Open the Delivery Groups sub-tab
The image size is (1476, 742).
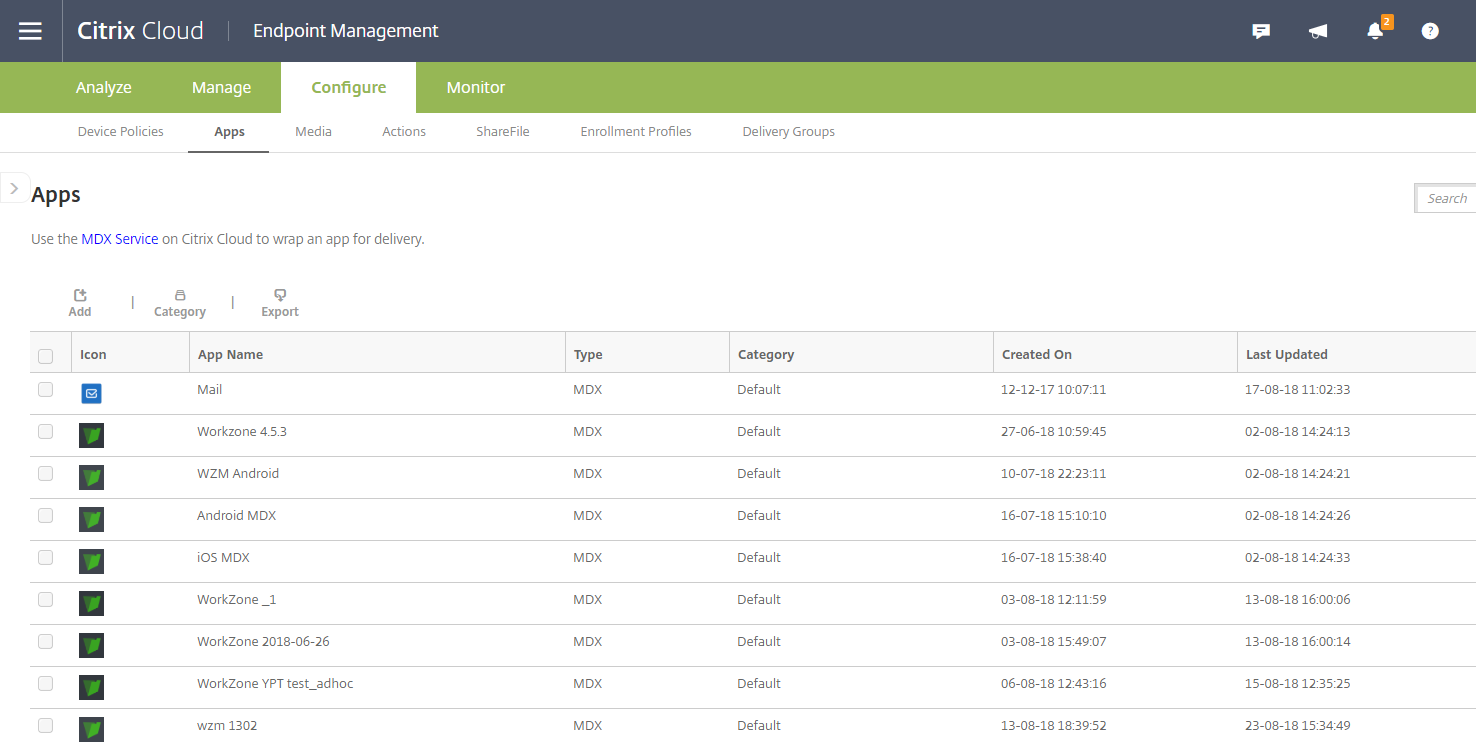(789, 131)
